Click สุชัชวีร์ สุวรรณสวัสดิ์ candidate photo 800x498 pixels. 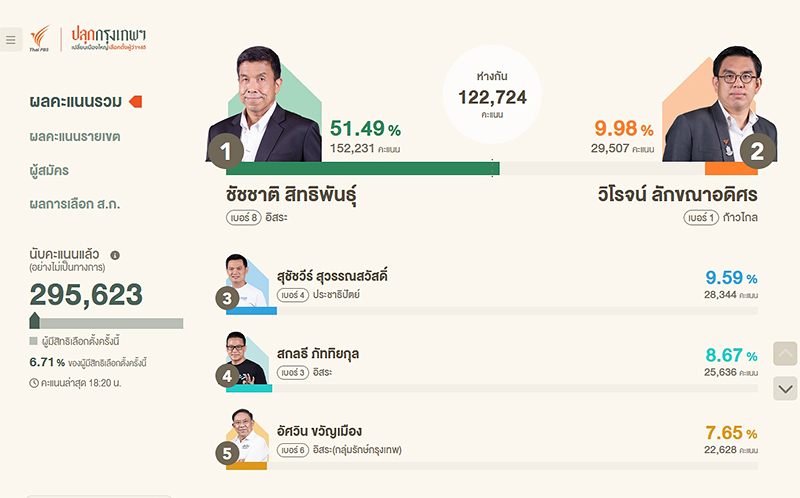pos(250,281)
